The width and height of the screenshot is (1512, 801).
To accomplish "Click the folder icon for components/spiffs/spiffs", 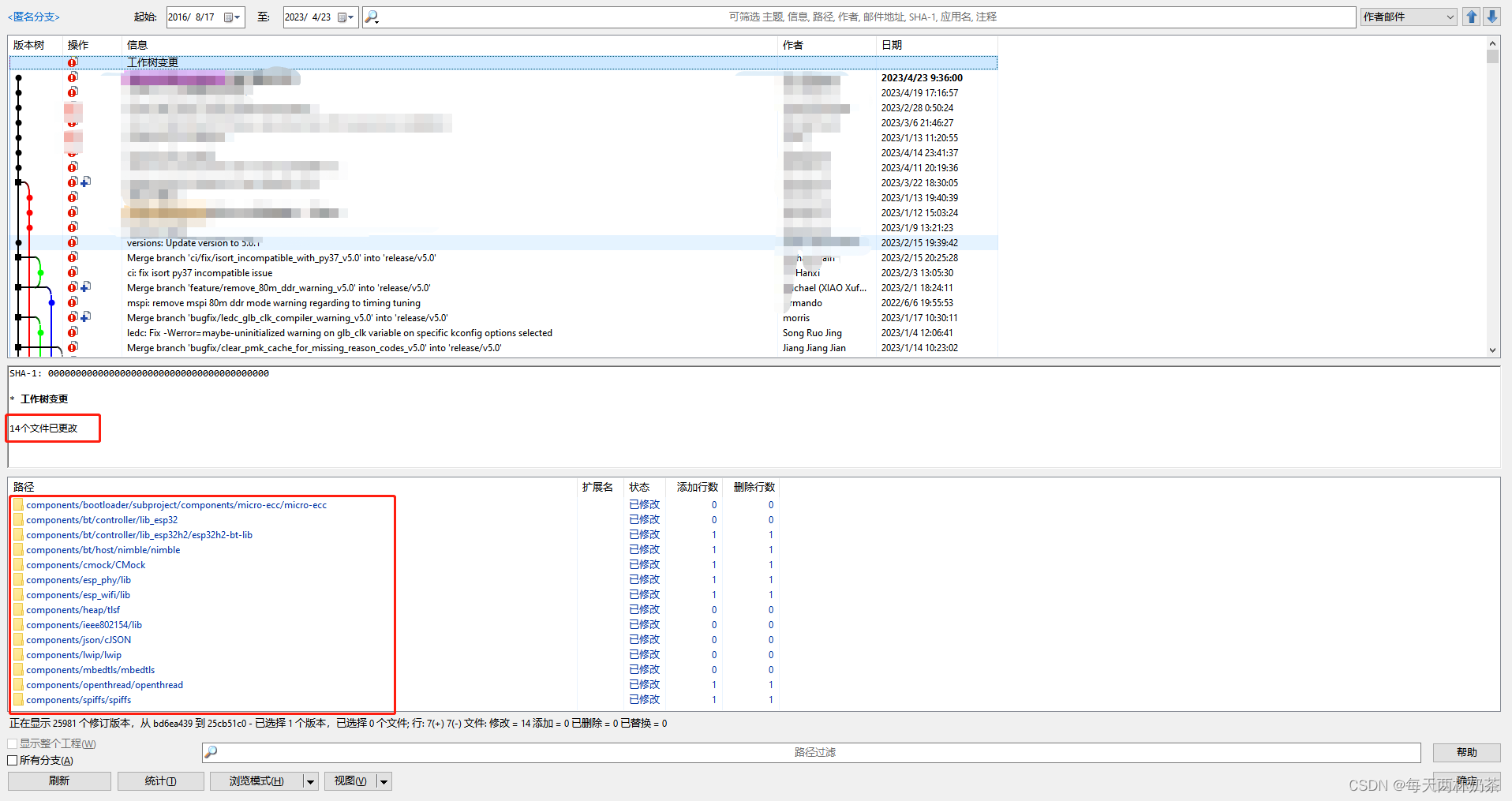I will [x=18, y=700].
